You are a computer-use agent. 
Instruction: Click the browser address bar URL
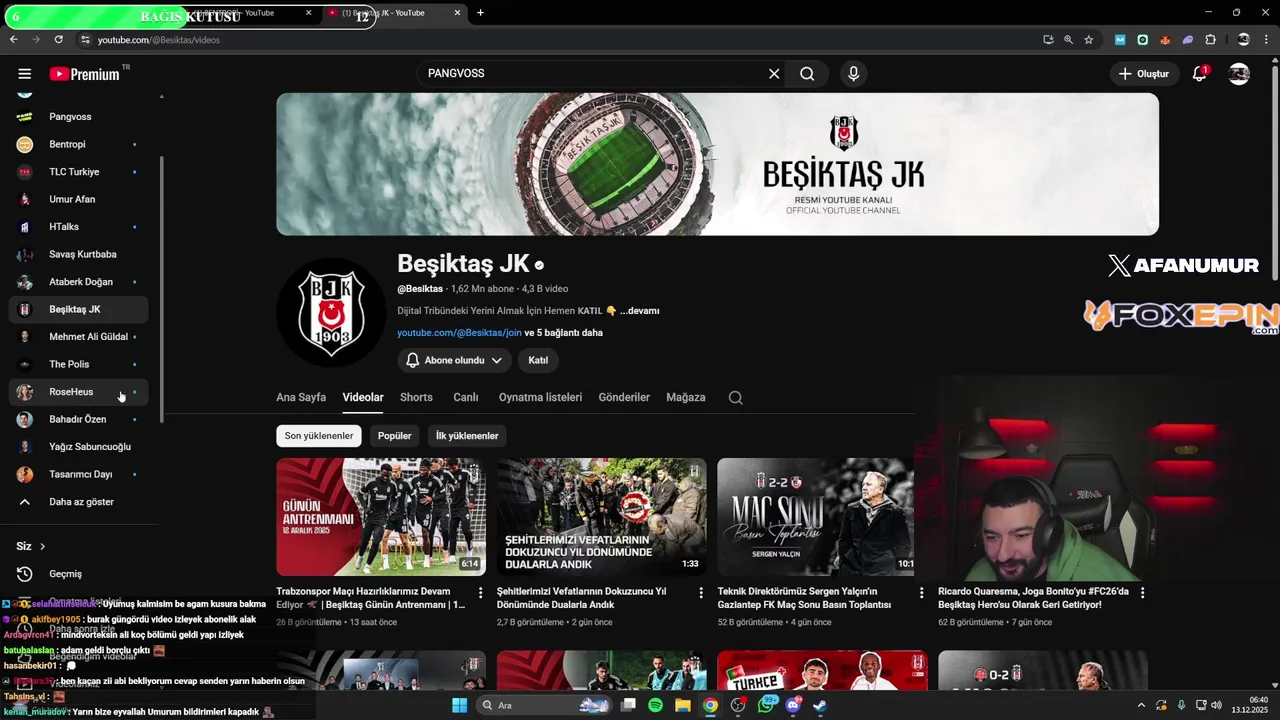(x=159, y=40)
